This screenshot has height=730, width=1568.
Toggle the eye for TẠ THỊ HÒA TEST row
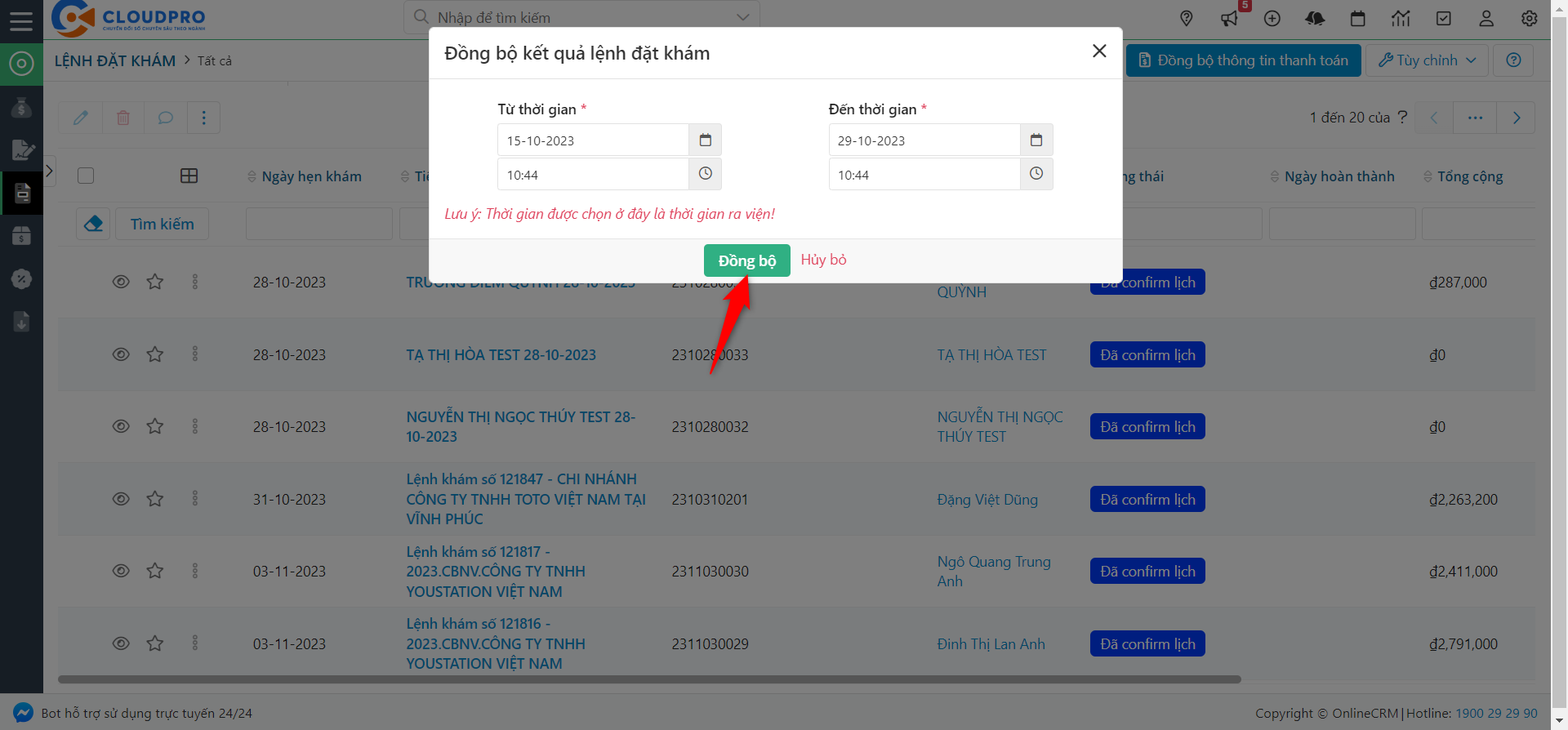tap(121, 354)
